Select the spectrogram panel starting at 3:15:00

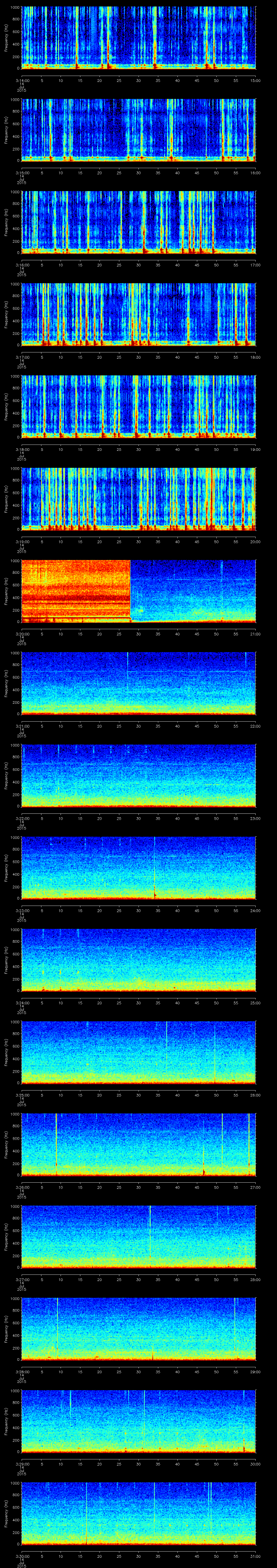pos(139,130)
